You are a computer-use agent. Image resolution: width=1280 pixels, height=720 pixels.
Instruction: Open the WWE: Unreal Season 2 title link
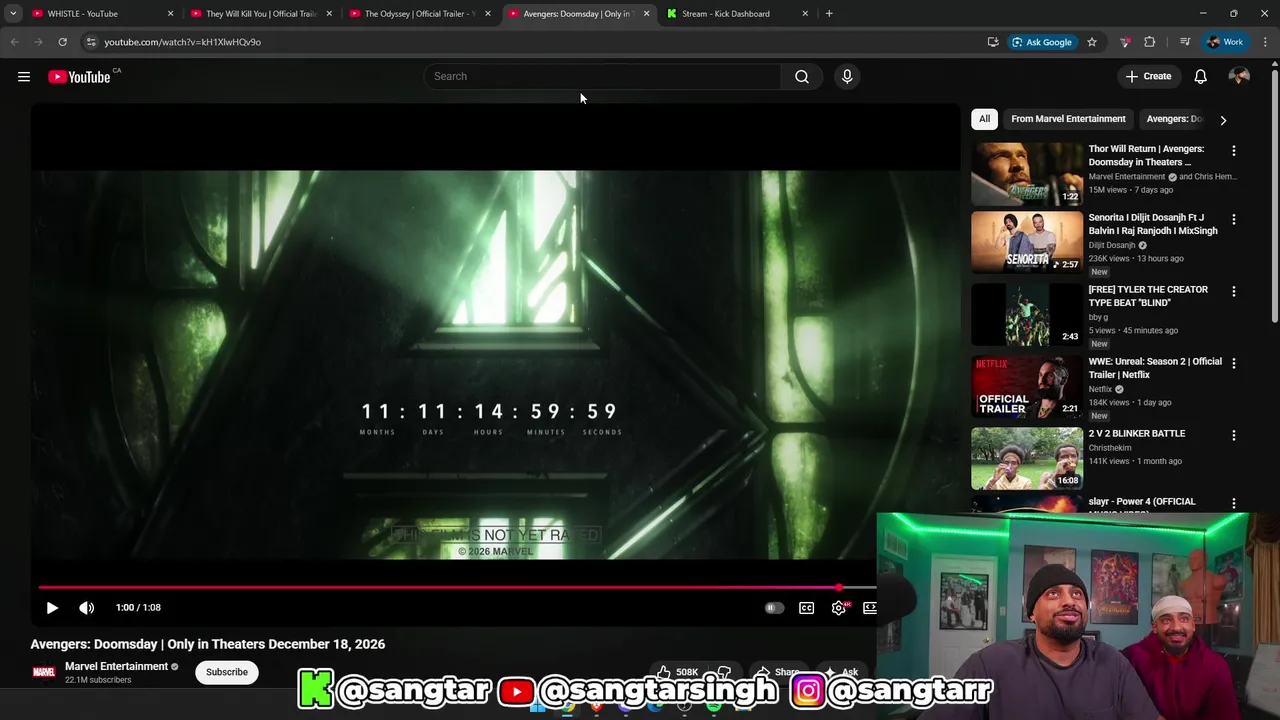(1155, 368)
